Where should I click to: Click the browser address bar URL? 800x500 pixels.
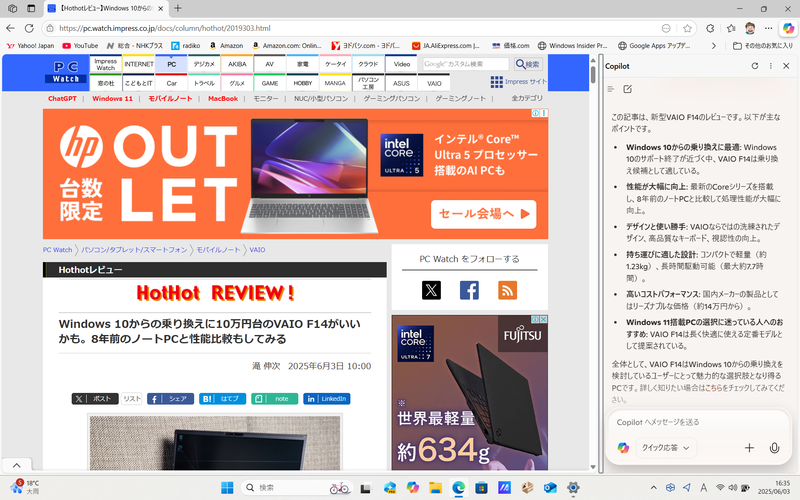coord(165,28)
